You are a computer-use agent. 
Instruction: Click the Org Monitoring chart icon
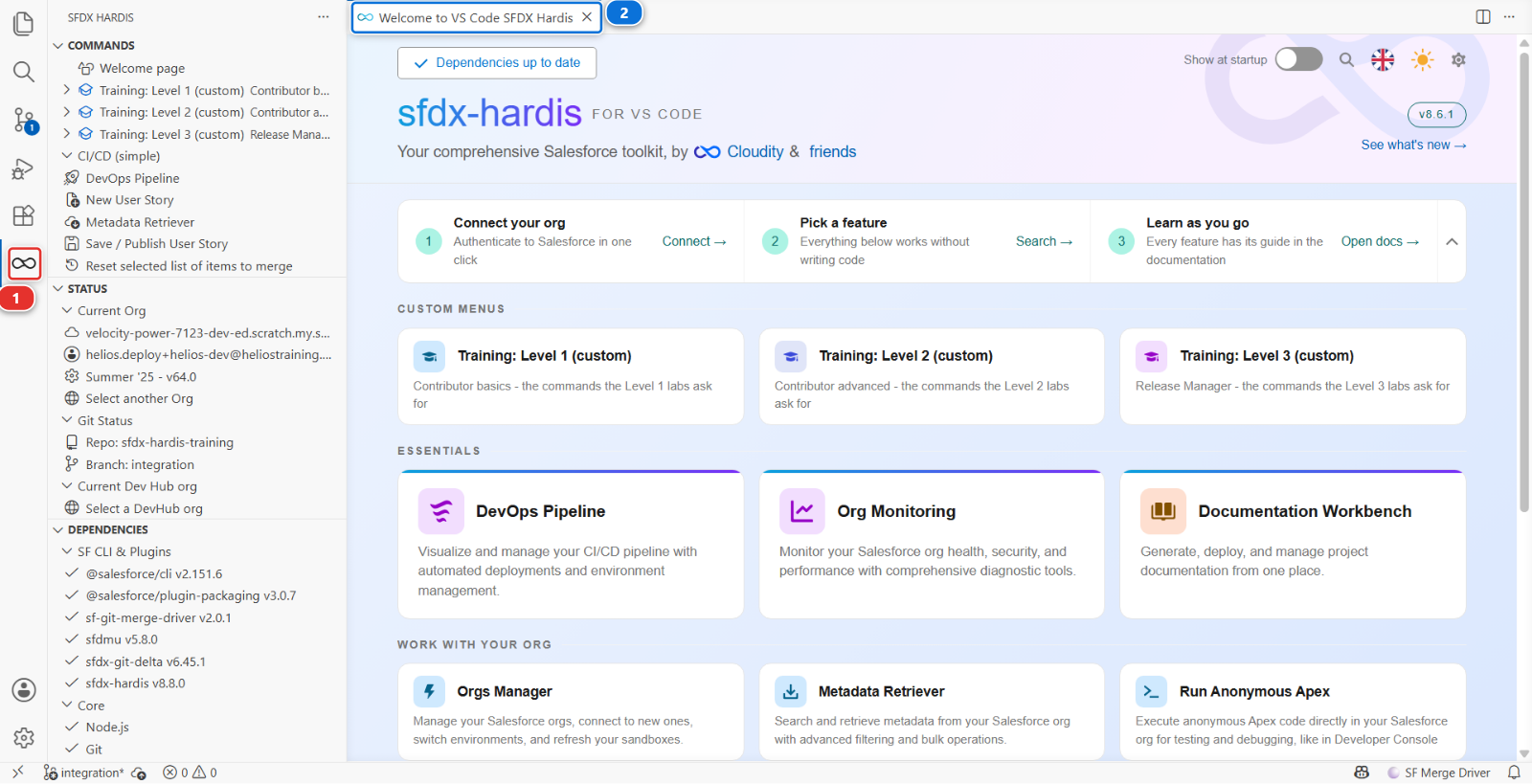pos(802,511)
